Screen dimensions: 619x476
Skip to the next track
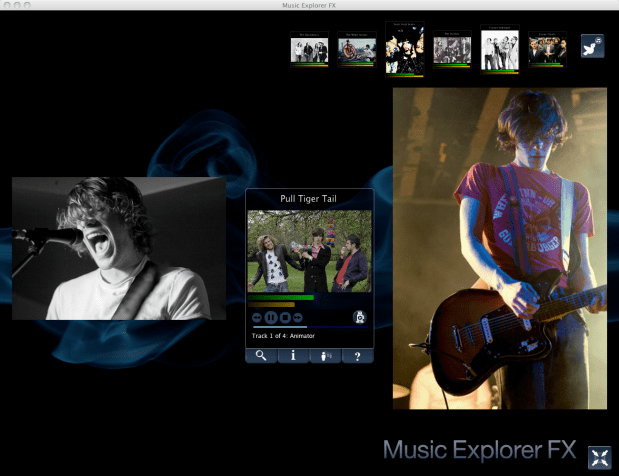297,316
